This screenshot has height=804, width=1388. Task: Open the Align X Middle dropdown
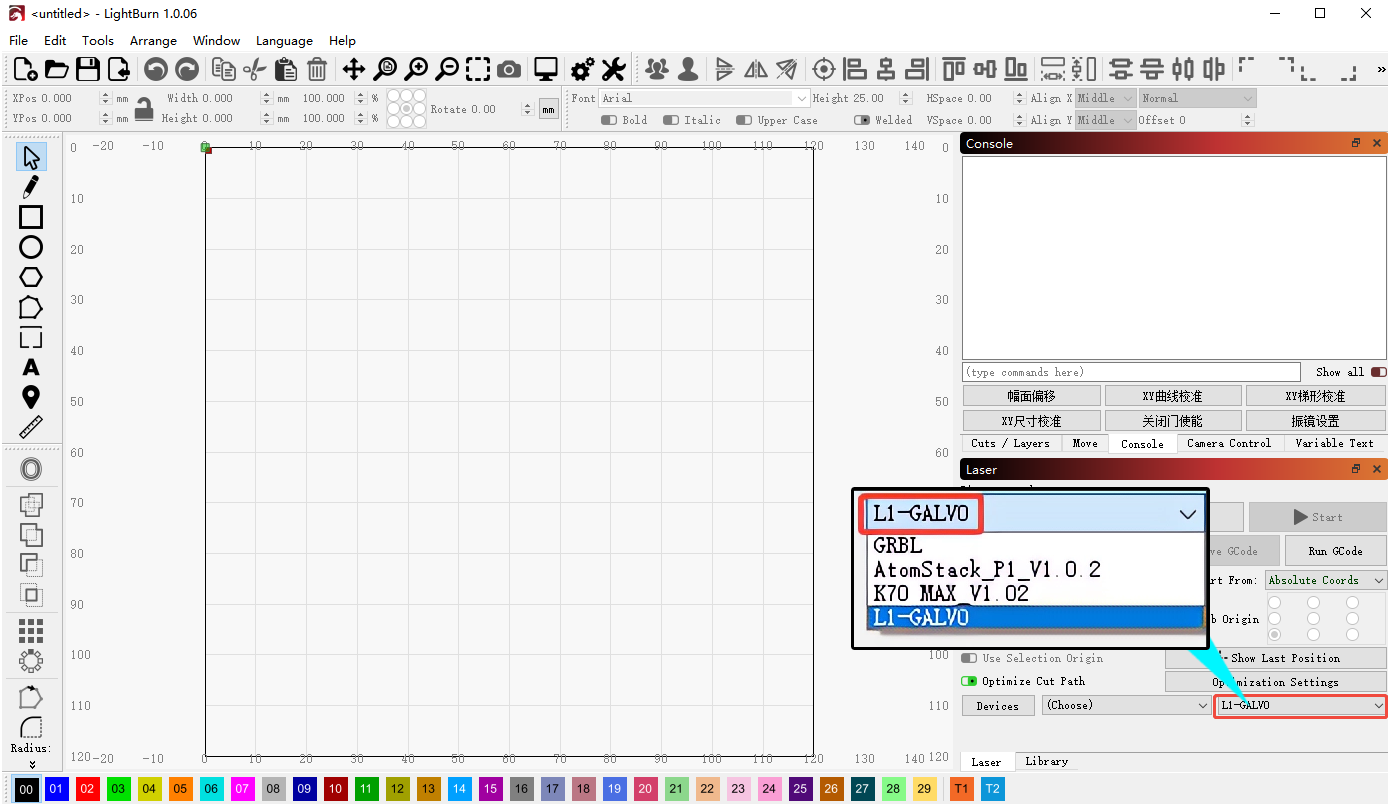pos(1106,98)
